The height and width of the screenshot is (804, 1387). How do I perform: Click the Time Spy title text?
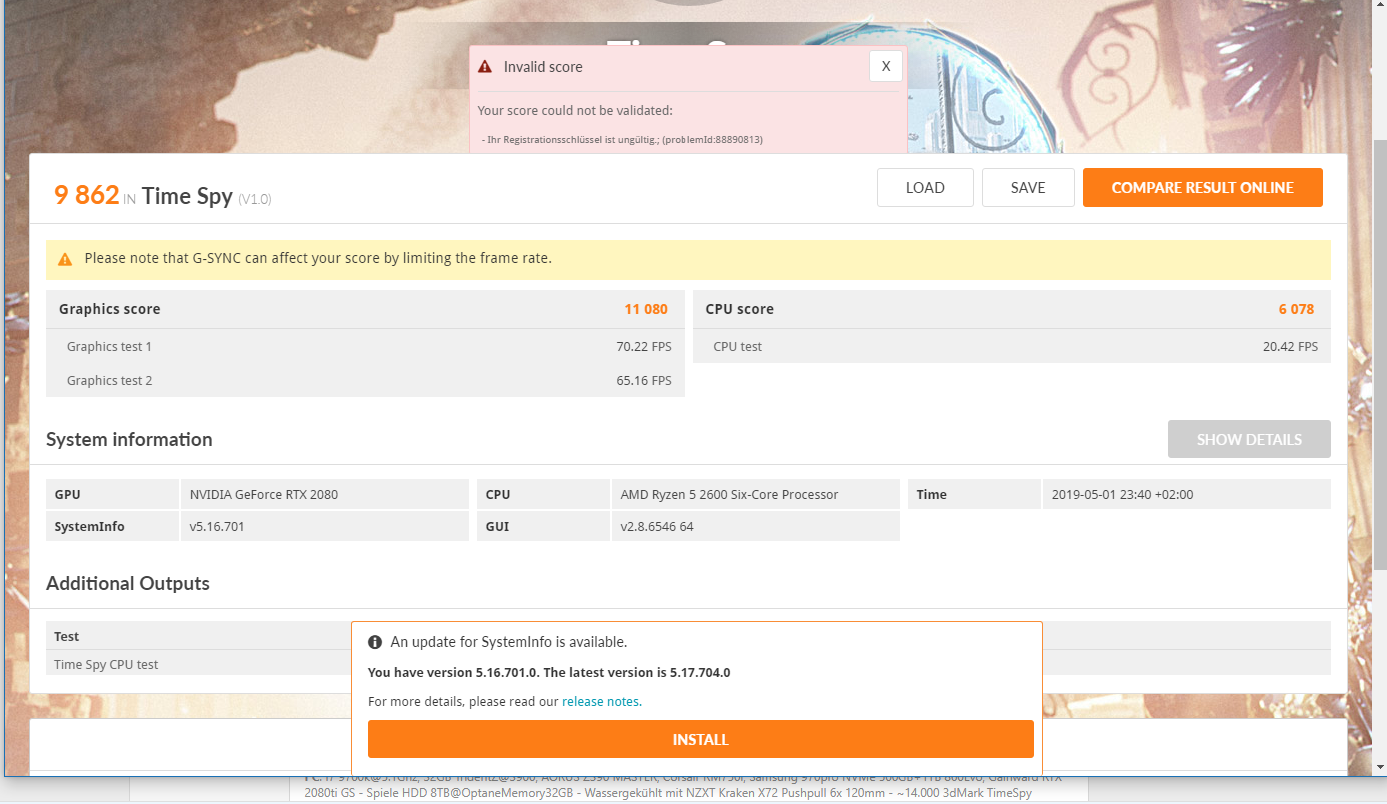coord(188,196)
